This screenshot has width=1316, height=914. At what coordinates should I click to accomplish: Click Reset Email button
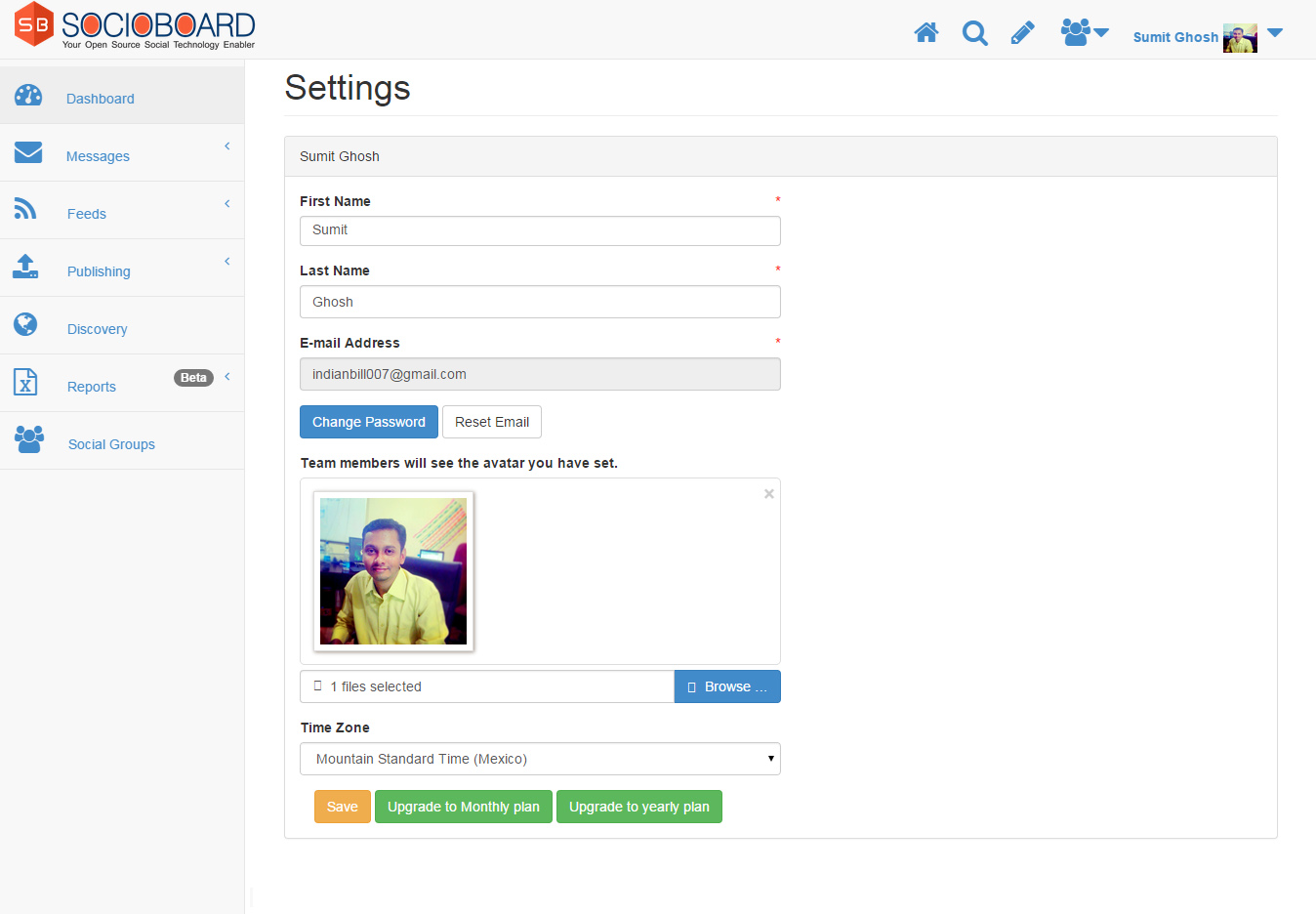[492, 422]
